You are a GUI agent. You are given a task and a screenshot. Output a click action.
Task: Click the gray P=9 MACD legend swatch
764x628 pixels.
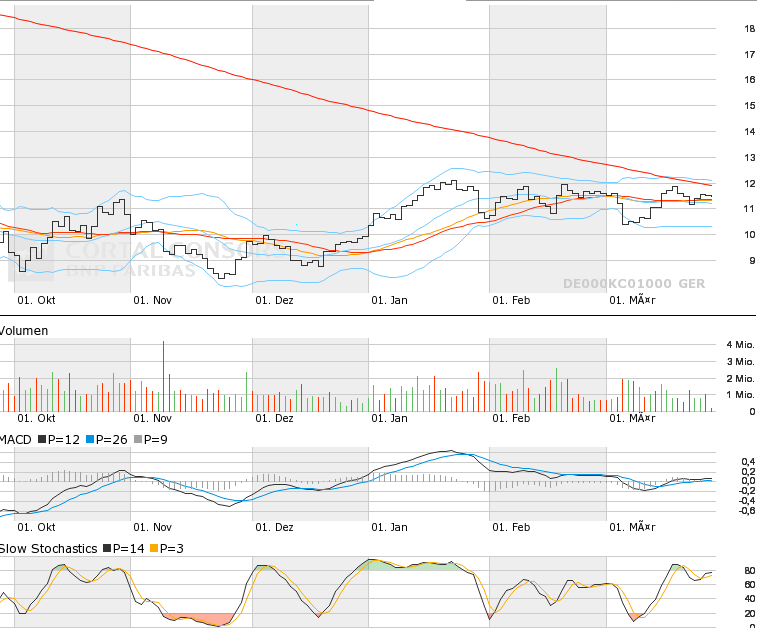[137, 439]
